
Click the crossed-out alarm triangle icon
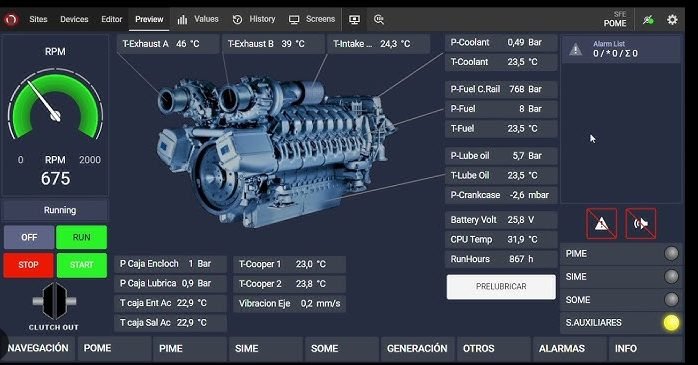point(601,223)
